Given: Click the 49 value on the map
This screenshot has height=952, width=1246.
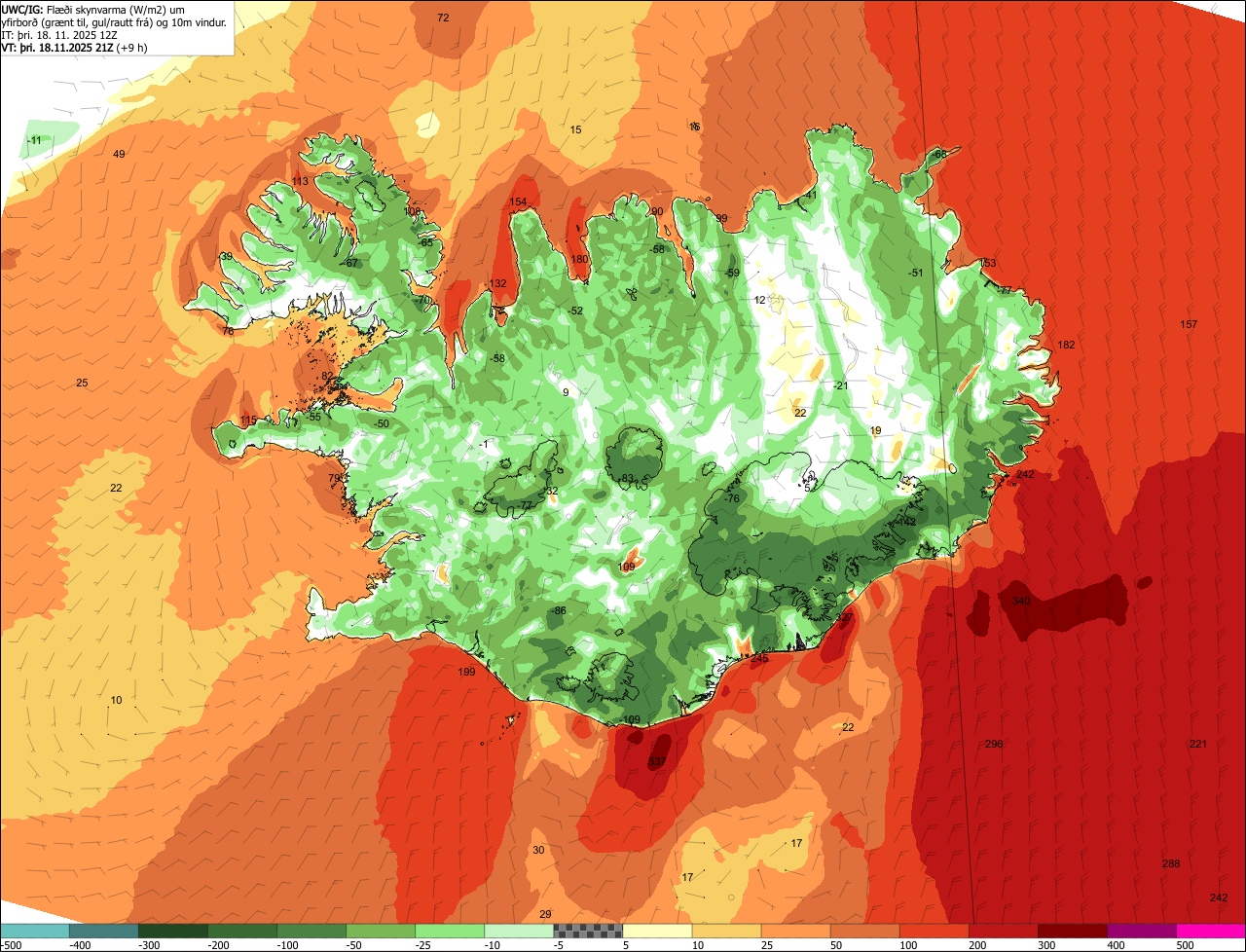Looking at the screenshot, I should [119, 155].
